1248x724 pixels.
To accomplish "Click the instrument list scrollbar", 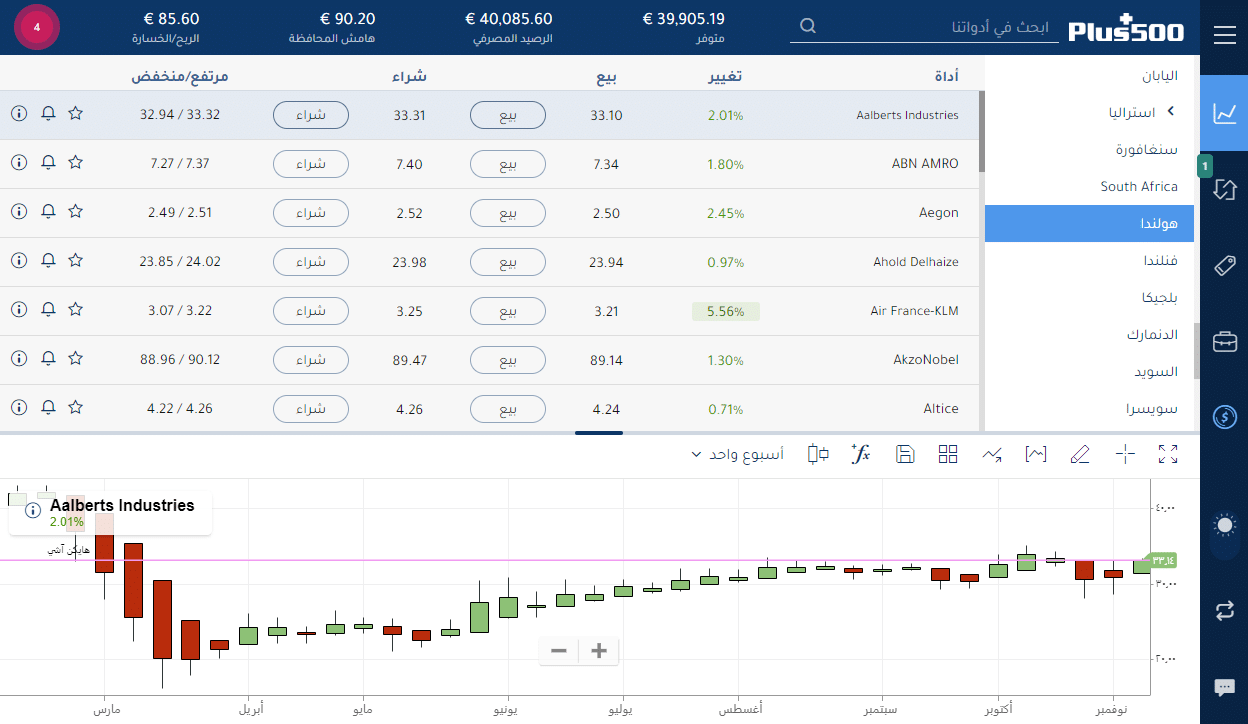I will tap(982, 131).
